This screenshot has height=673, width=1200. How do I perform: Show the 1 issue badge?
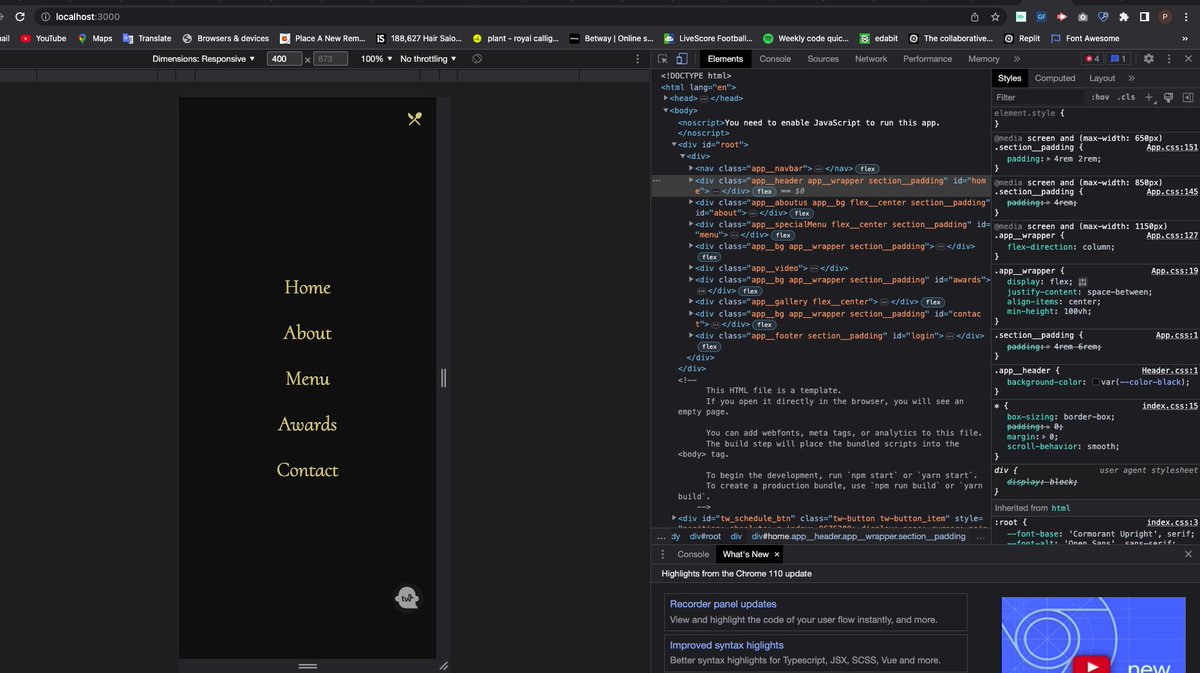(x=1119, y=59)
